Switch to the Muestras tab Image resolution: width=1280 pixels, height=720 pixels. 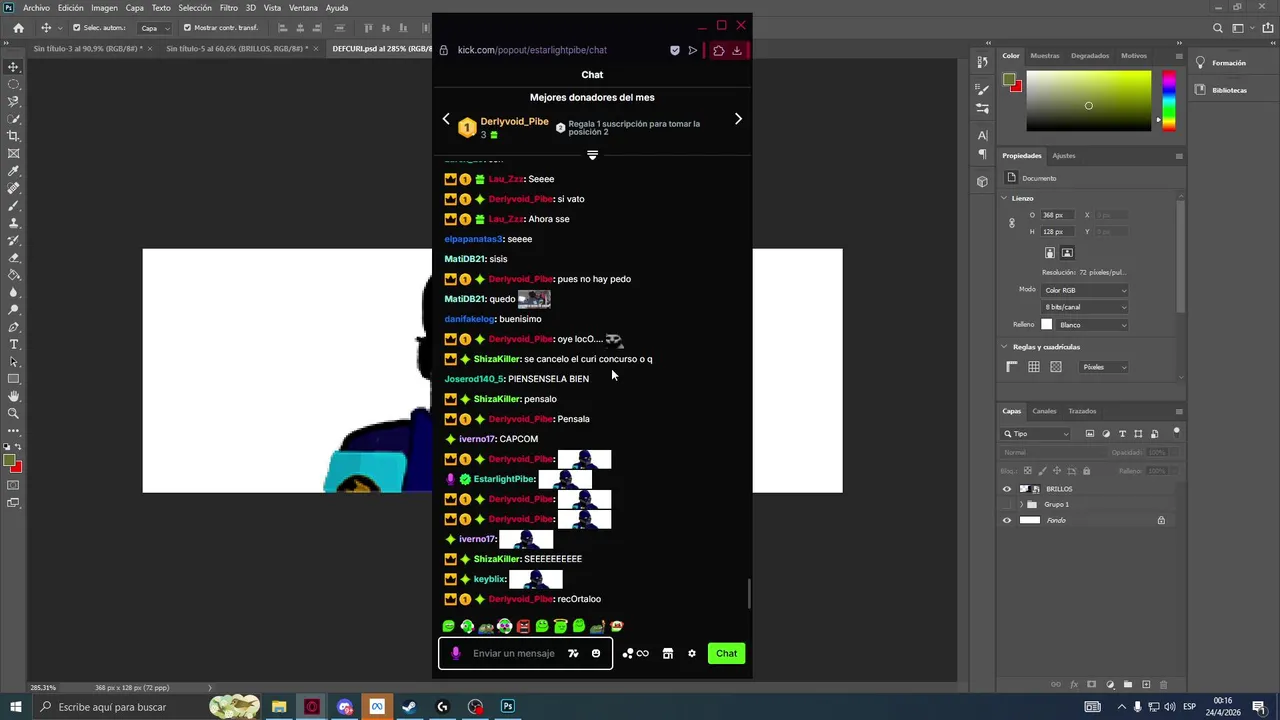[1045, 56]
